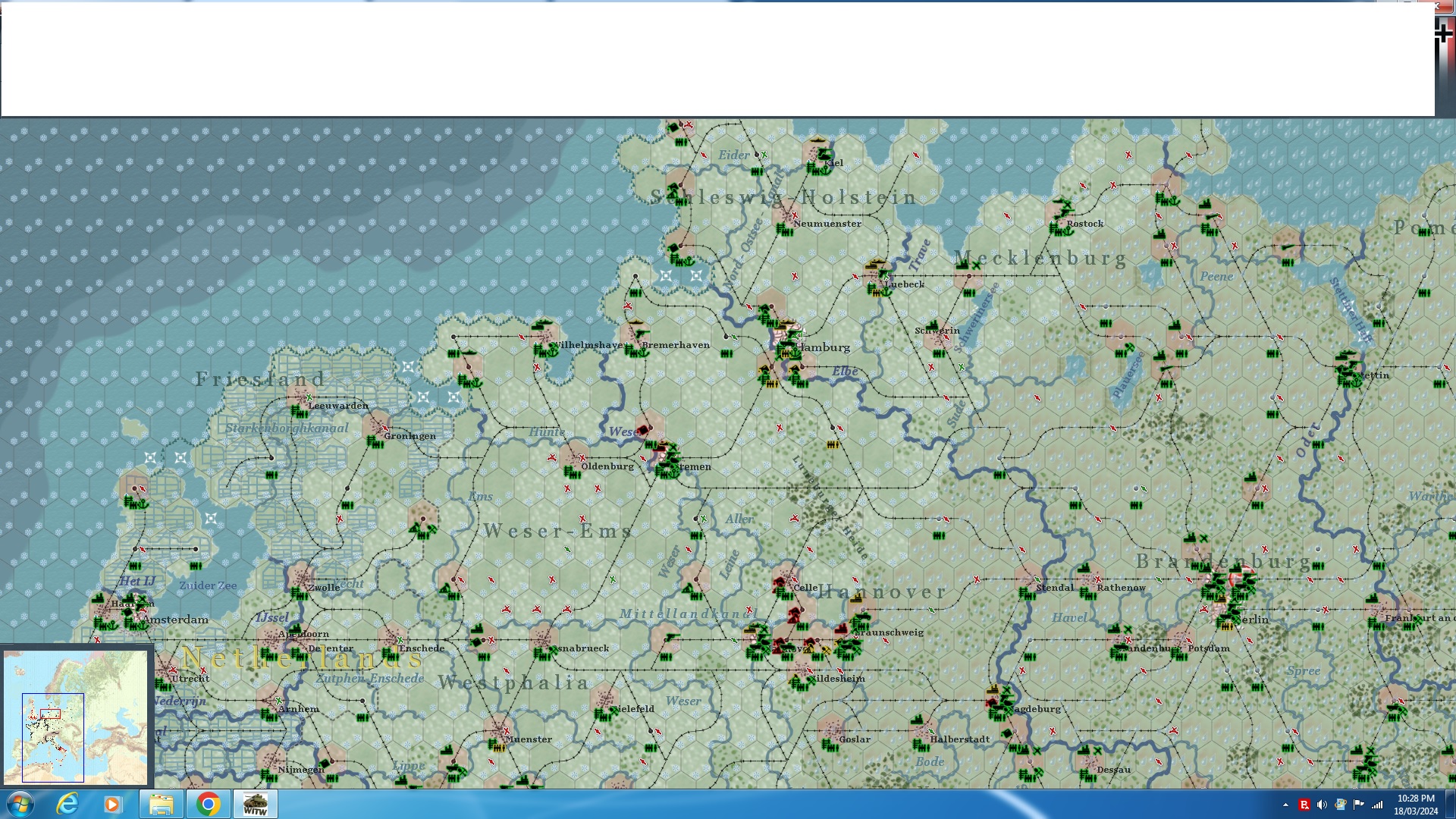Click the network signal bars icon

[x=1377, y=805]
